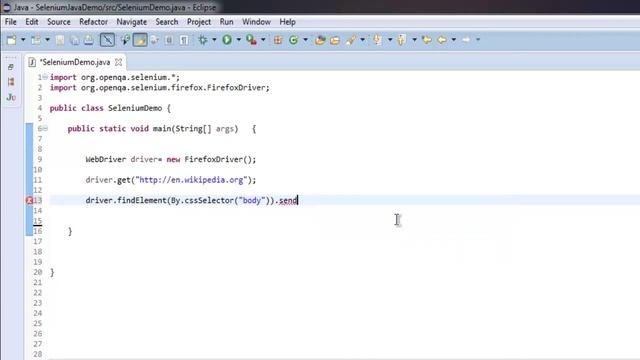Open the Next Annotation dropdown arrow
640x360 pixels.
(x=390, y=40)
